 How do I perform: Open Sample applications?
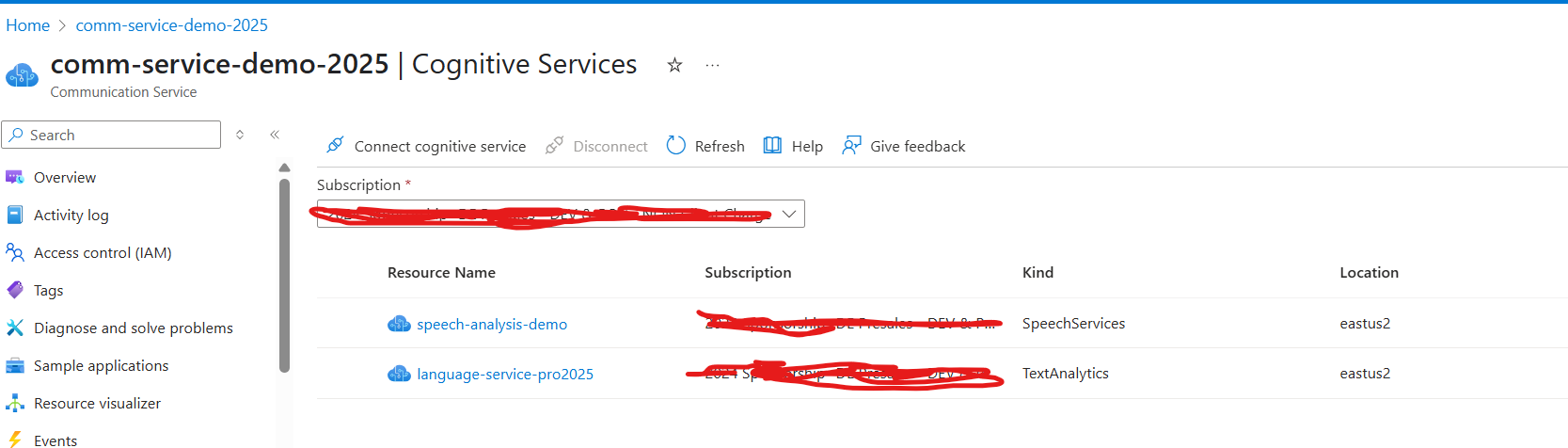click(102, 365)
